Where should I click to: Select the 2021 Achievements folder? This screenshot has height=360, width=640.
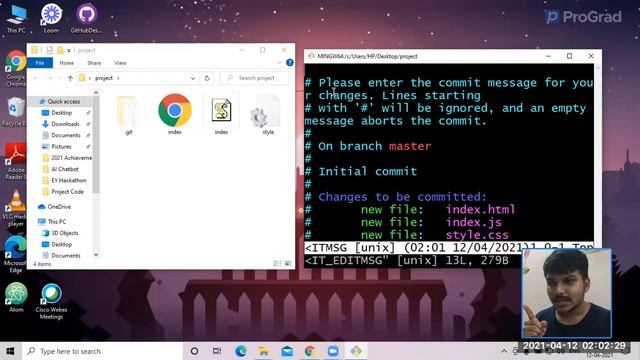pyautogui.click(x=68, y=158)
